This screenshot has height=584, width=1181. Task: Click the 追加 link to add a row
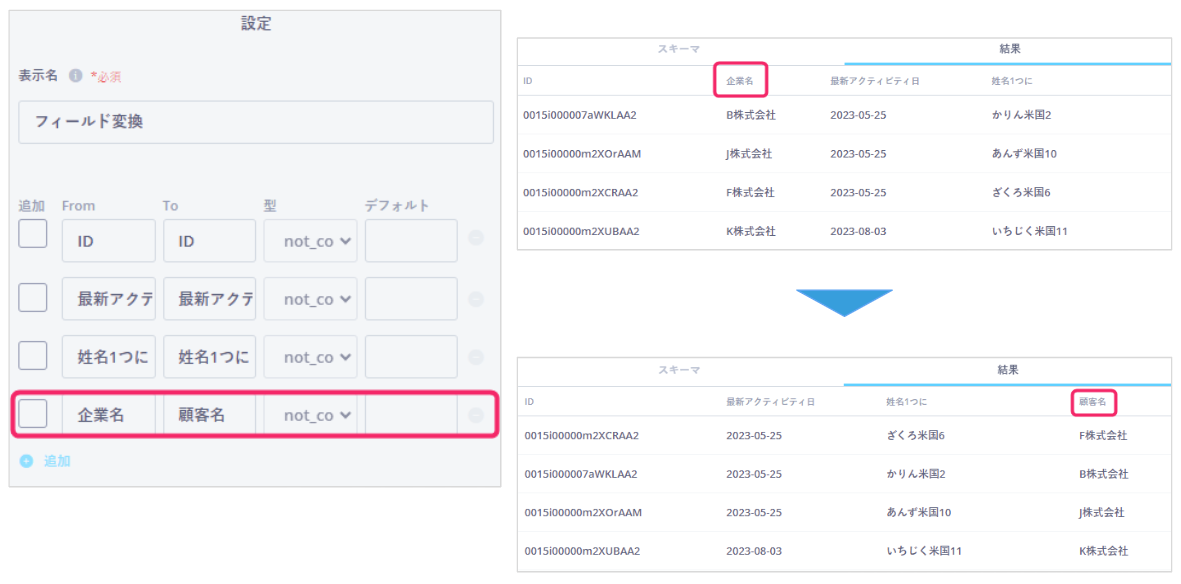click(57, 461)
